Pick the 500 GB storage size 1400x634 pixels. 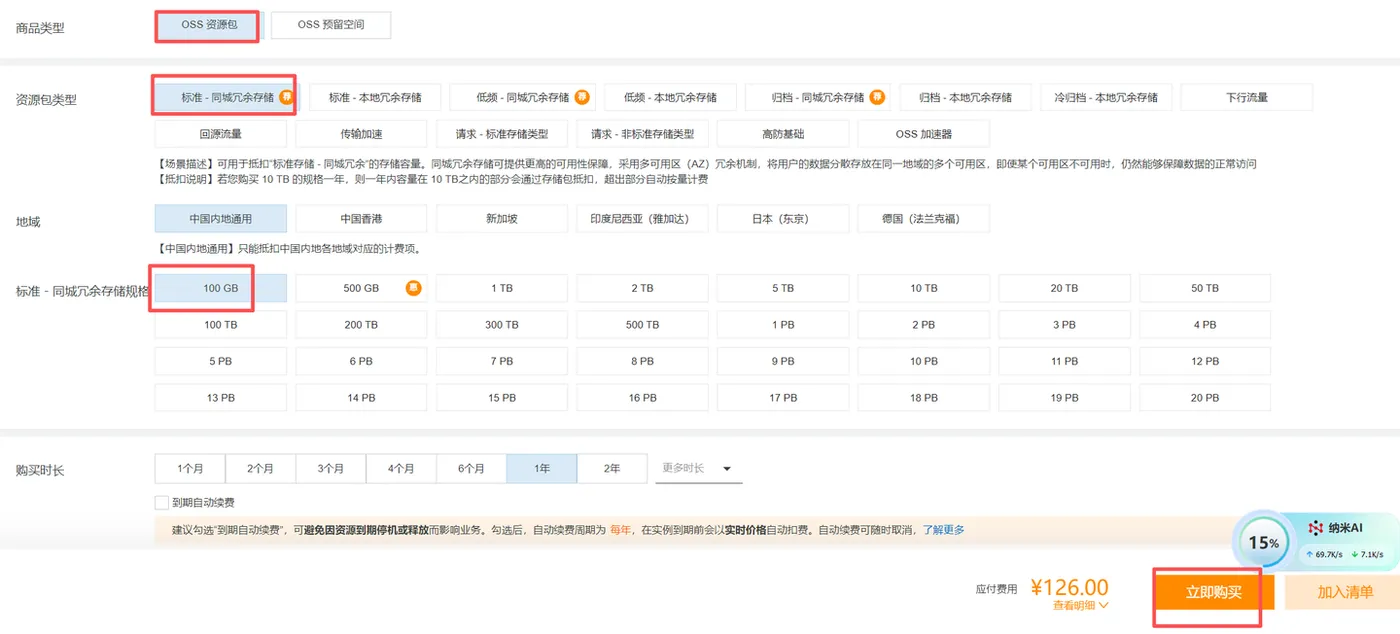click(361, 288)
